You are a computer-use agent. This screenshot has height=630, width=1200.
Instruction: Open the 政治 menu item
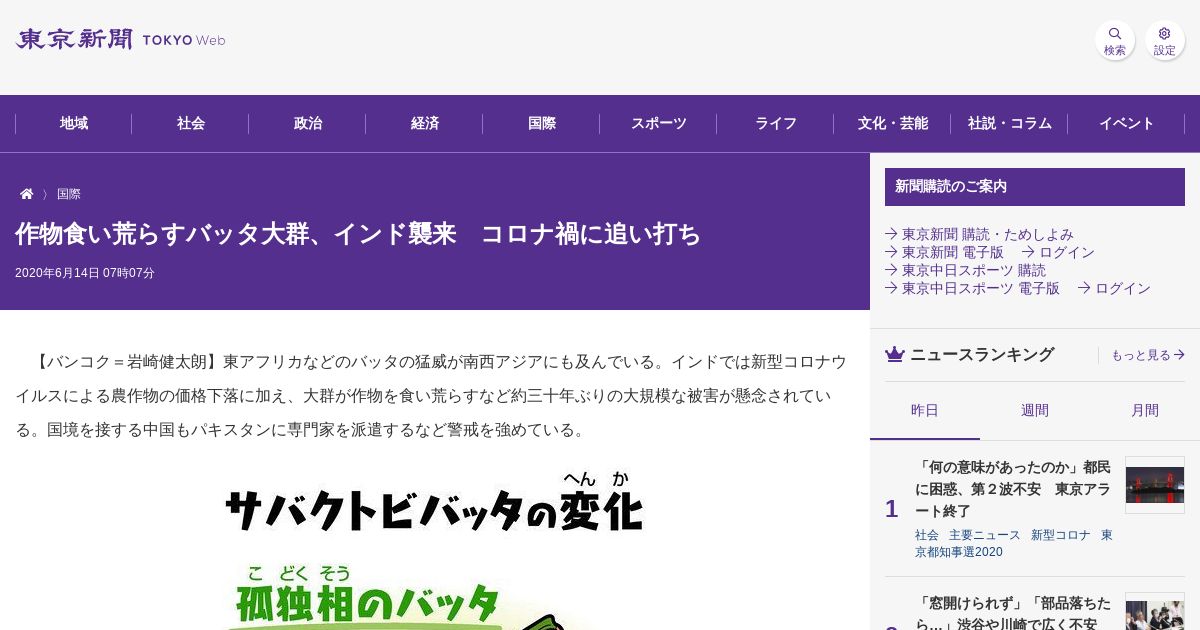click(308, 124)
